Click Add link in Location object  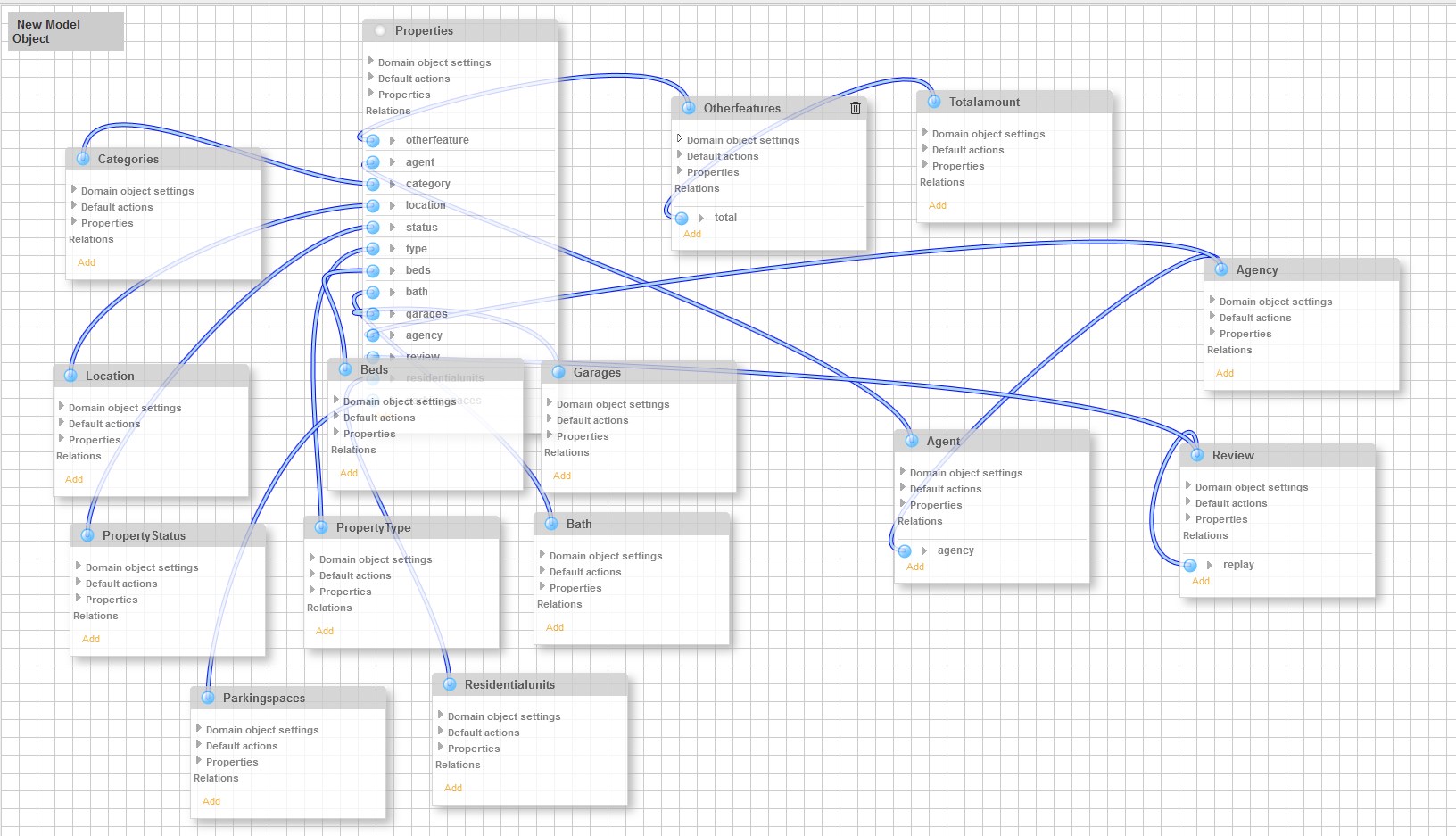pyautogui.click(x=74, y=479)
